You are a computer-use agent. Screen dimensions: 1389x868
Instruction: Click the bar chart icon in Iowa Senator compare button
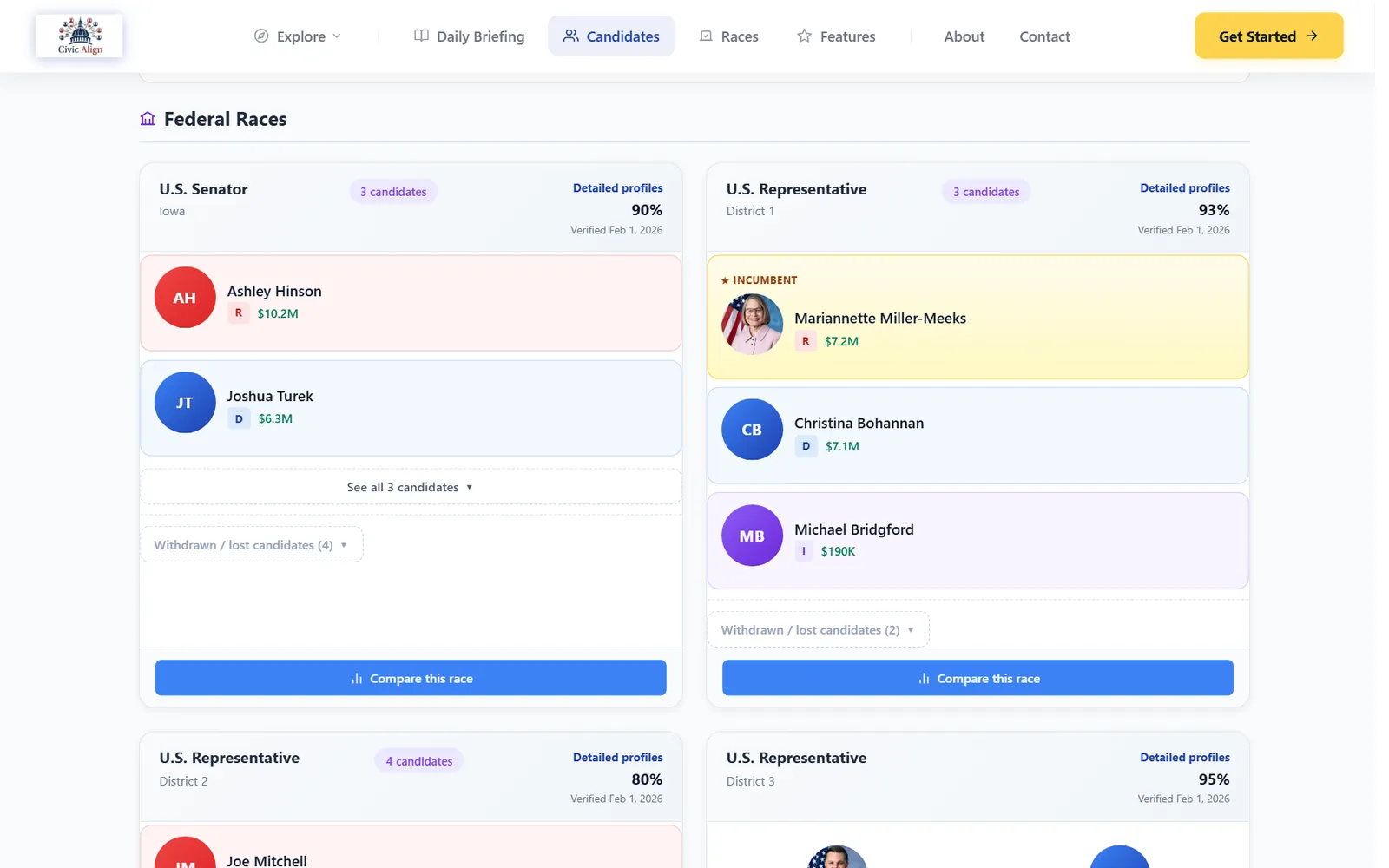tap(357, 679)
